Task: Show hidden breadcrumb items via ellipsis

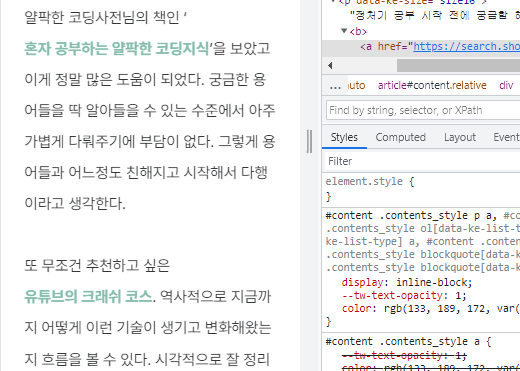Action: [x=335, y=86]
